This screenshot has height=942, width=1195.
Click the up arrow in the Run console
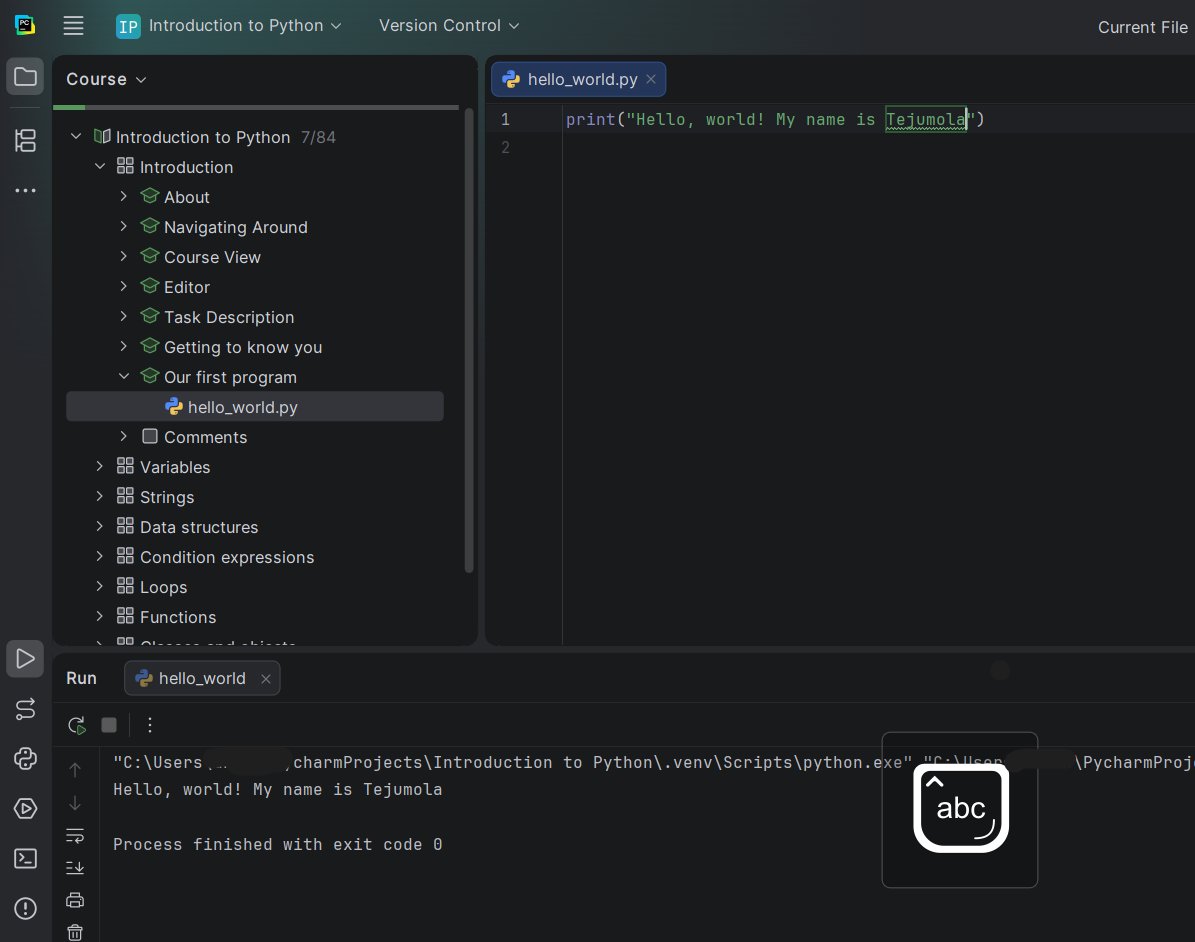point(75,771)
